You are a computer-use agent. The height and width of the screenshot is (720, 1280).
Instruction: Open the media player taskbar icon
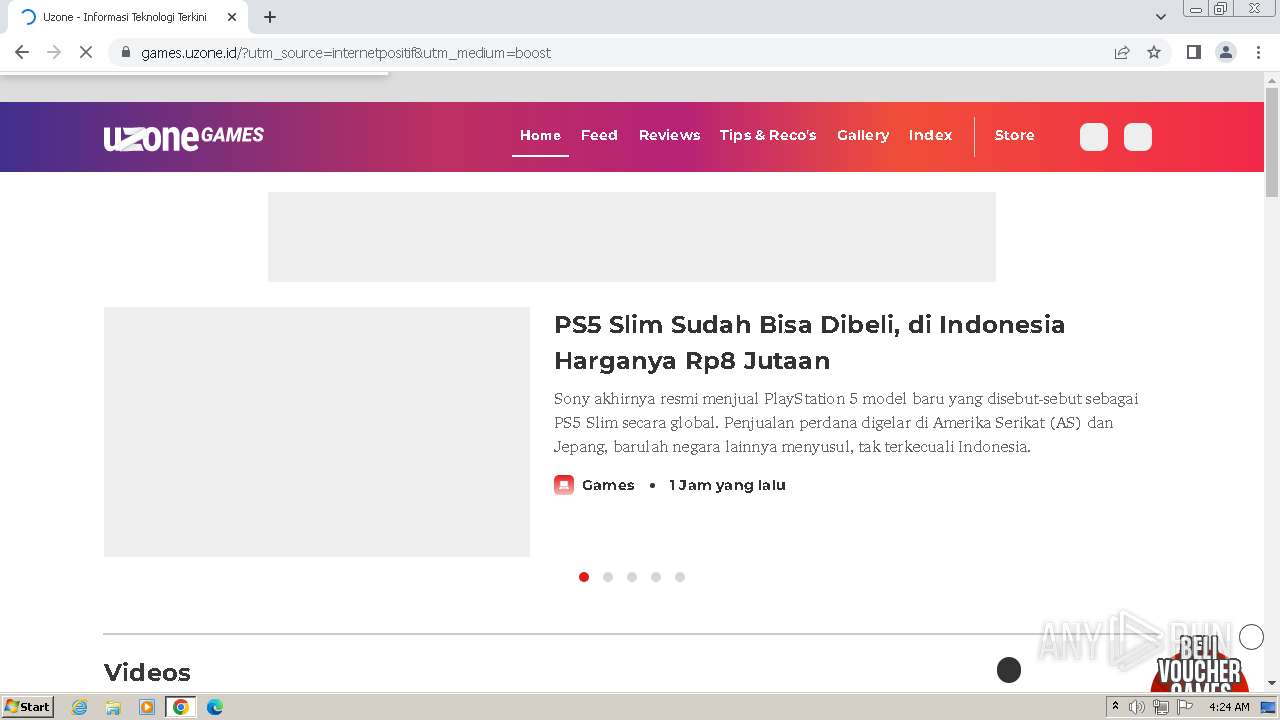tap(147, 707)
